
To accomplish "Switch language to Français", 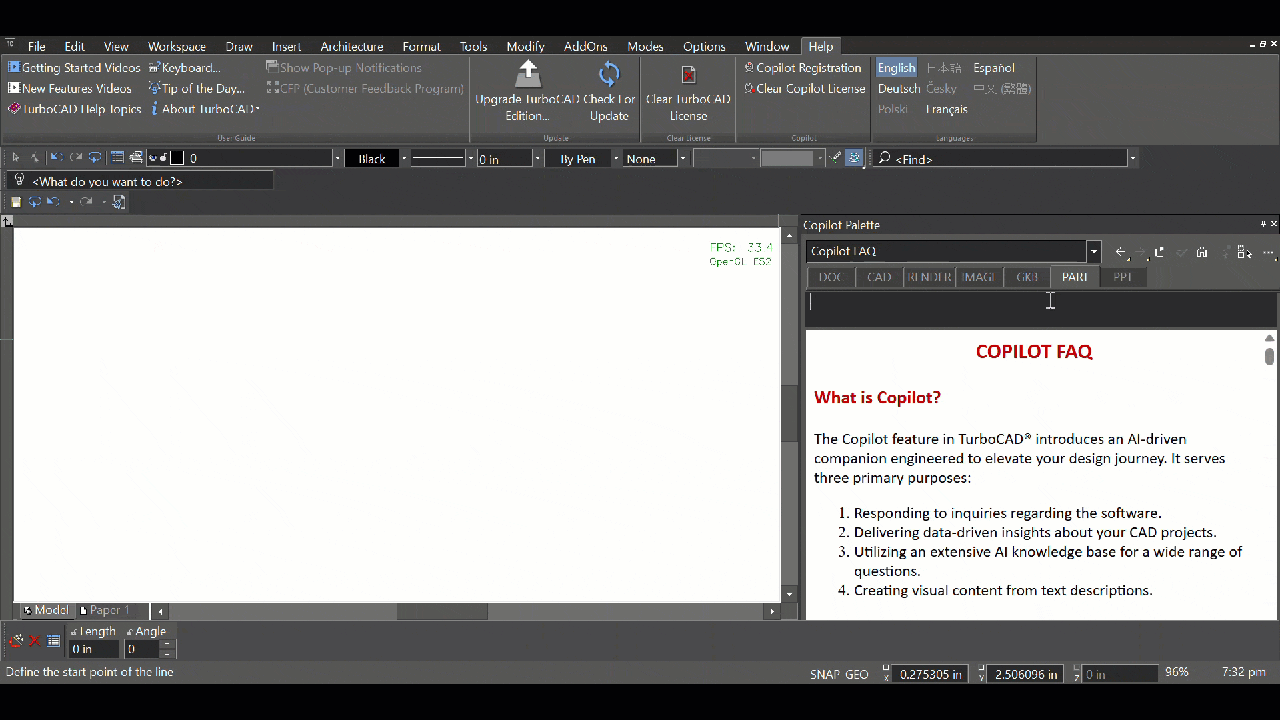I will point(946,110).
